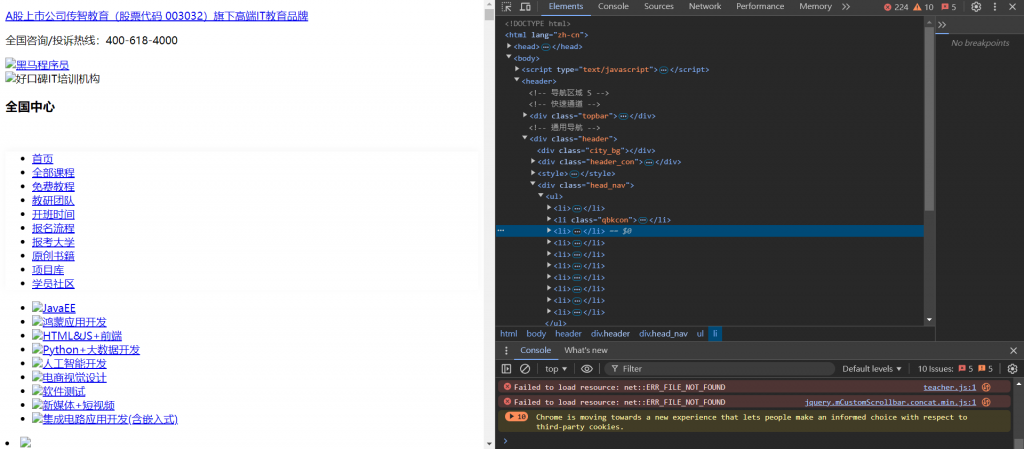Click the 黑马程序员 logo link

pos(37,65)
